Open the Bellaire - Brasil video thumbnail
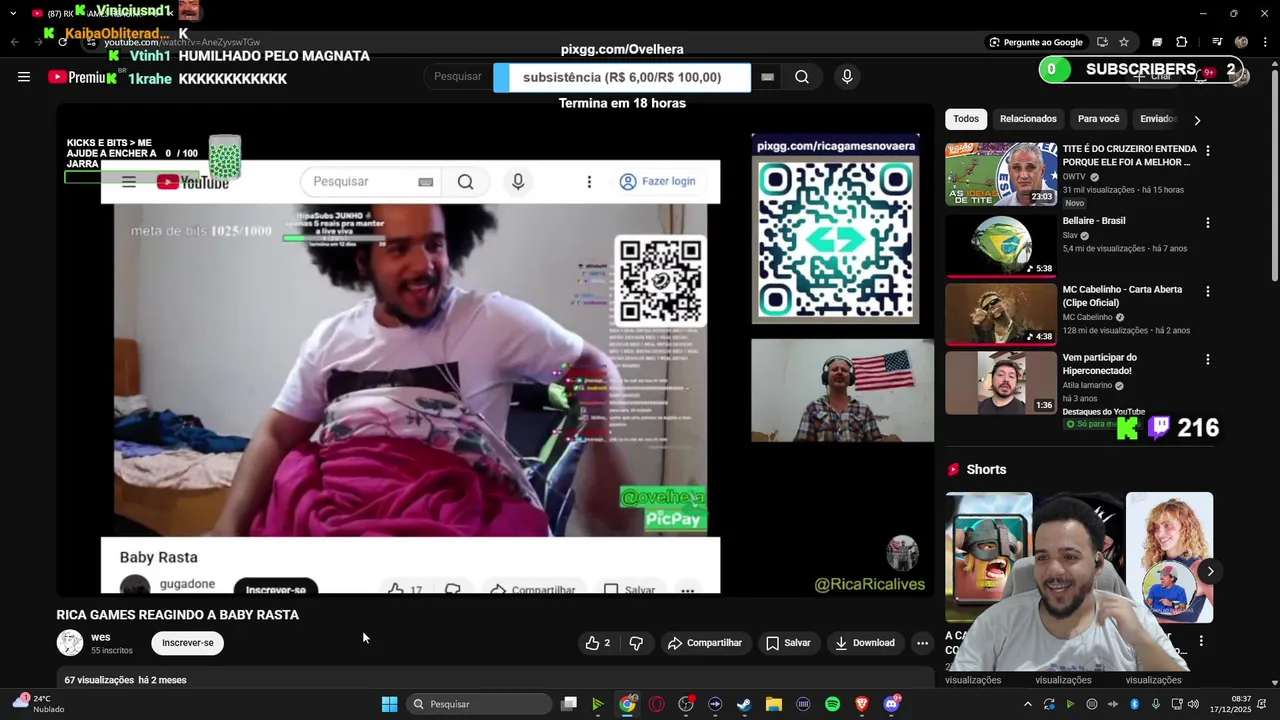This screenshot has height=720, width=1280. (x=1001, y=245)
